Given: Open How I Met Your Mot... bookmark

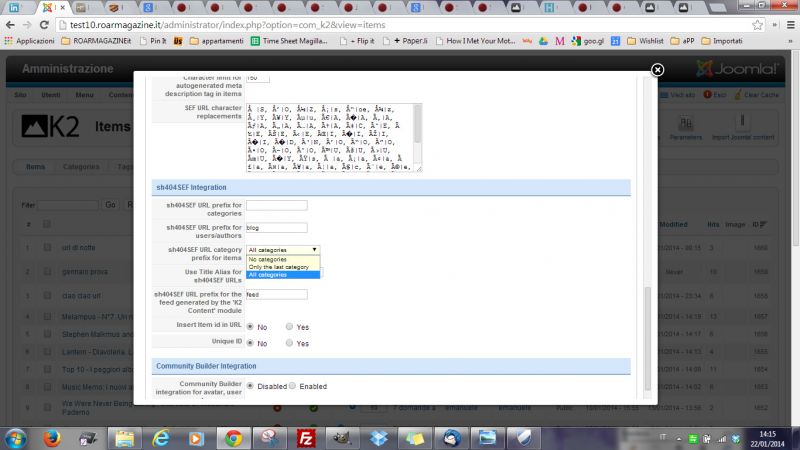Looking at the screenshot, I should (476, 41).
